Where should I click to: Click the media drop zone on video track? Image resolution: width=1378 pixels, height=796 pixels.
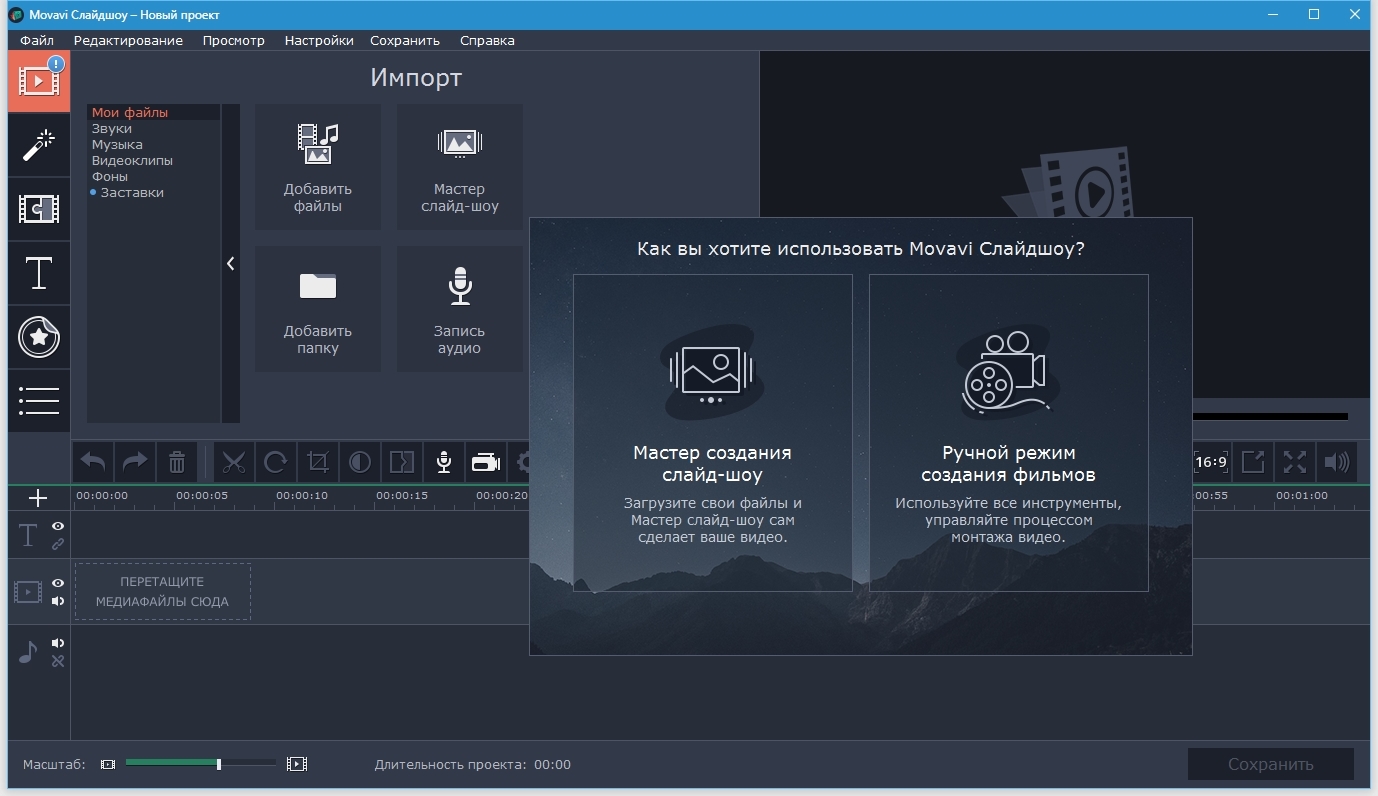(162, 591)
